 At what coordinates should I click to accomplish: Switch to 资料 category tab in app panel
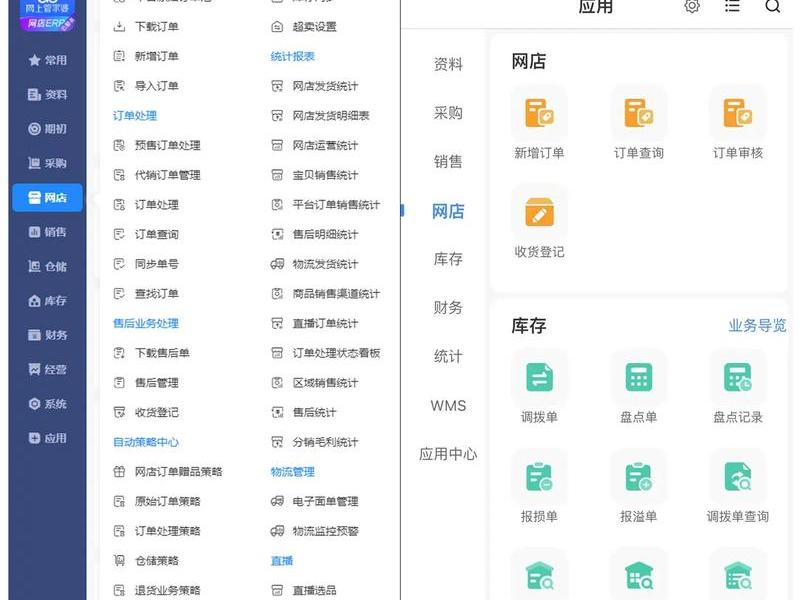pyautogui.click(x=448, y=64)
